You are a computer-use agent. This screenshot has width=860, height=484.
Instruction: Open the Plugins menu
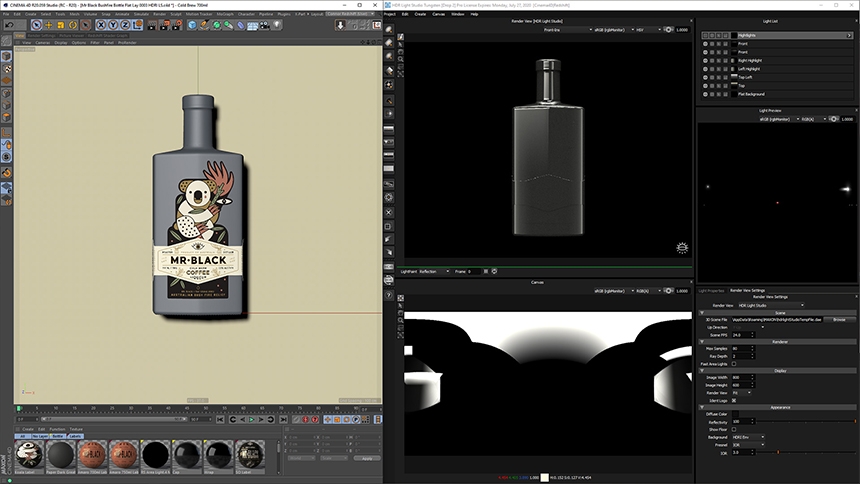point(284,14)
